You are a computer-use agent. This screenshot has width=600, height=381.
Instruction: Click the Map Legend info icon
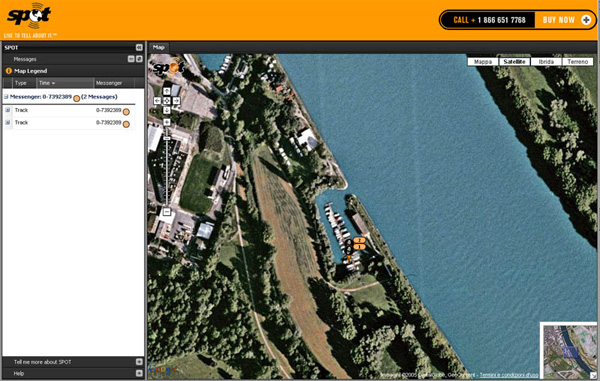click(x=8, y=71)
